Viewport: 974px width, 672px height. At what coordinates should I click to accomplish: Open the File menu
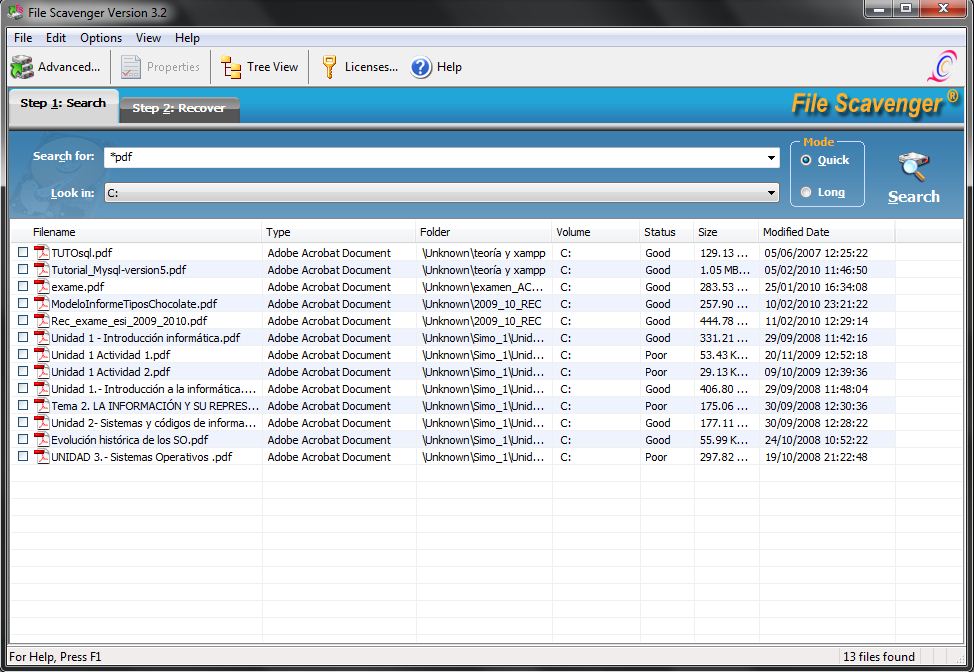click(x=23, y=38)
